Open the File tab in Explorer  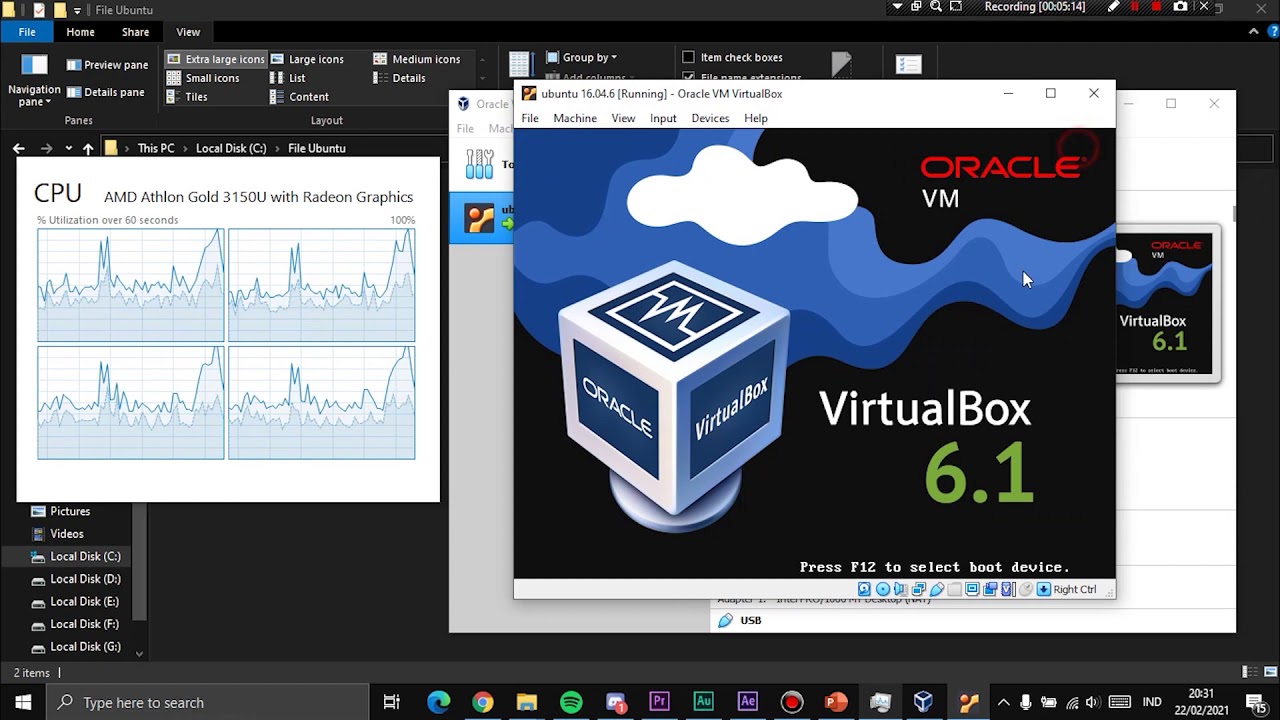click(x=27, y=32)
